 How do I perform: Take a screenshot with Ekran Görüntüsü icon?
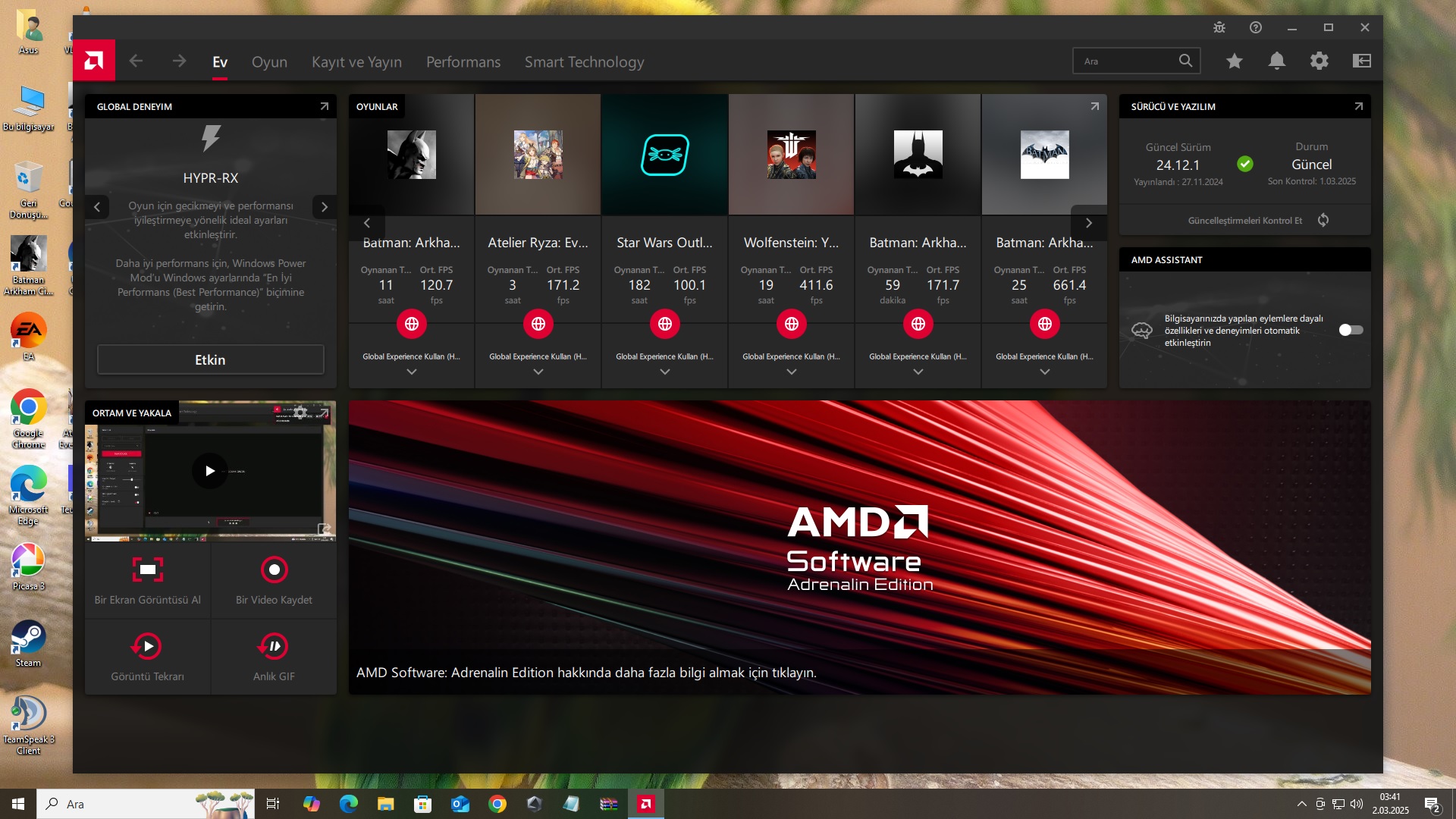(x=147, y=570)
